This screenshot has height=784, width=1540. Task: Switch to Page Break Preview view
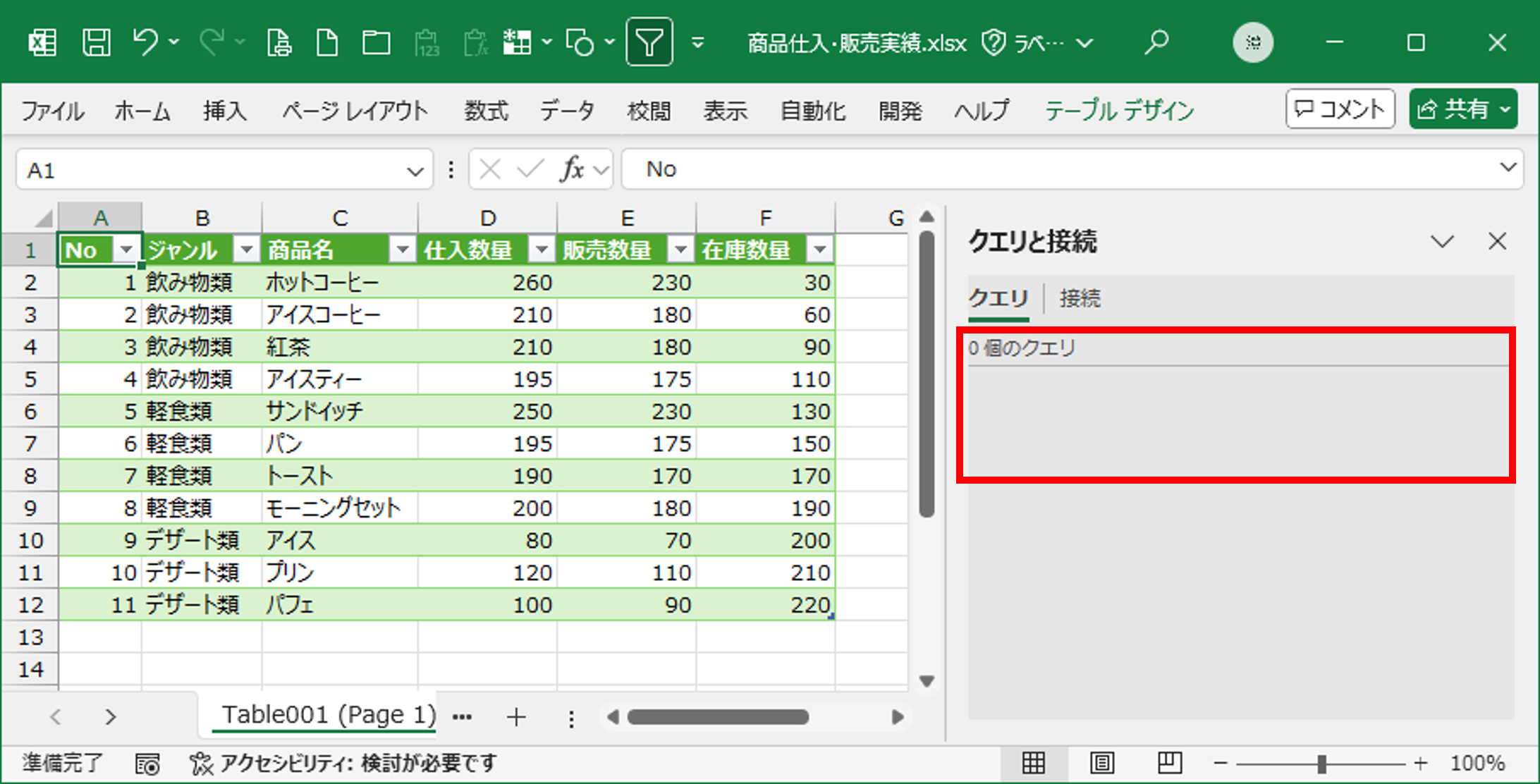click(1169, 763)
